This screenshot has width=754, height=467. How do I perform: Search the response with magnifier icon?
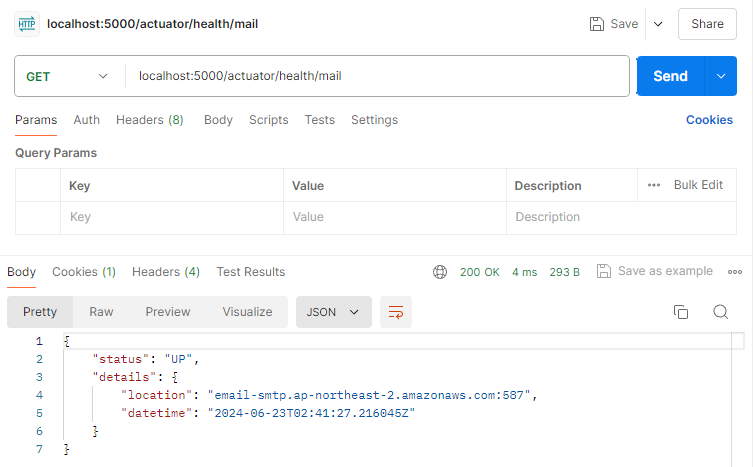(720, 312)
